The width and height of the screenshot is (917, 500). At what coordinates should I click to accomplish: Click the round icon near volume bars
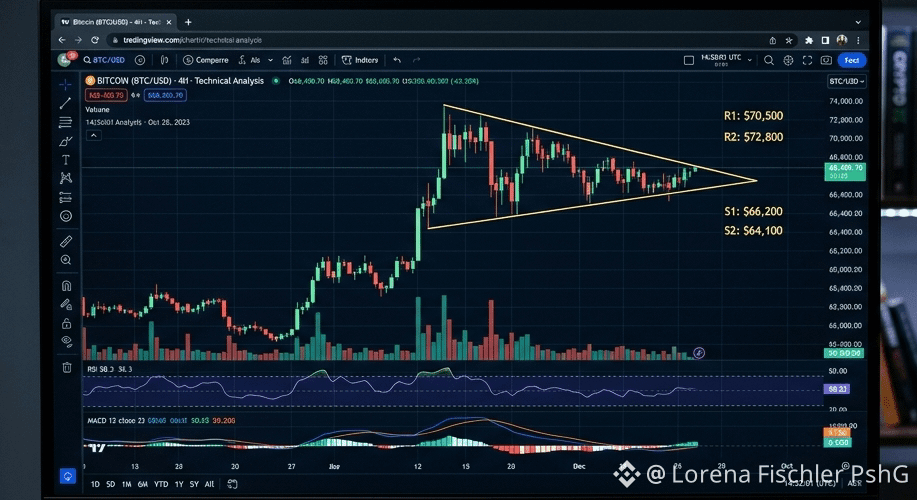699,353
